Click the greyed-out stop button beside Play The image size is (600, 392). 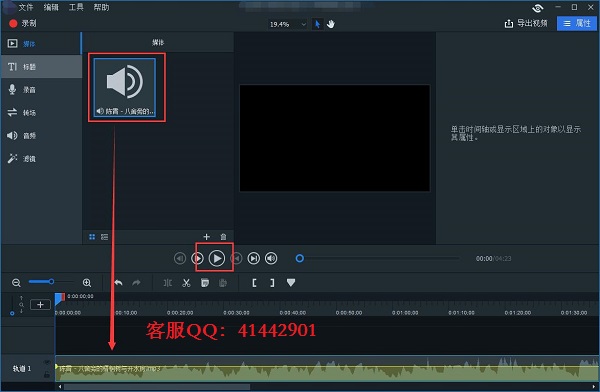click(x=236, y=258)
